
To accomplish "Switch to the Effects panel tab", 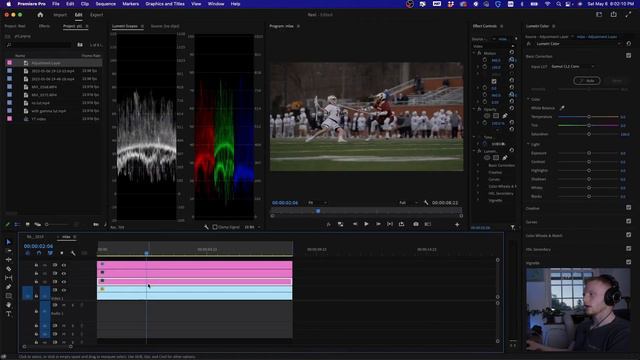I will (x=44, y=26).
